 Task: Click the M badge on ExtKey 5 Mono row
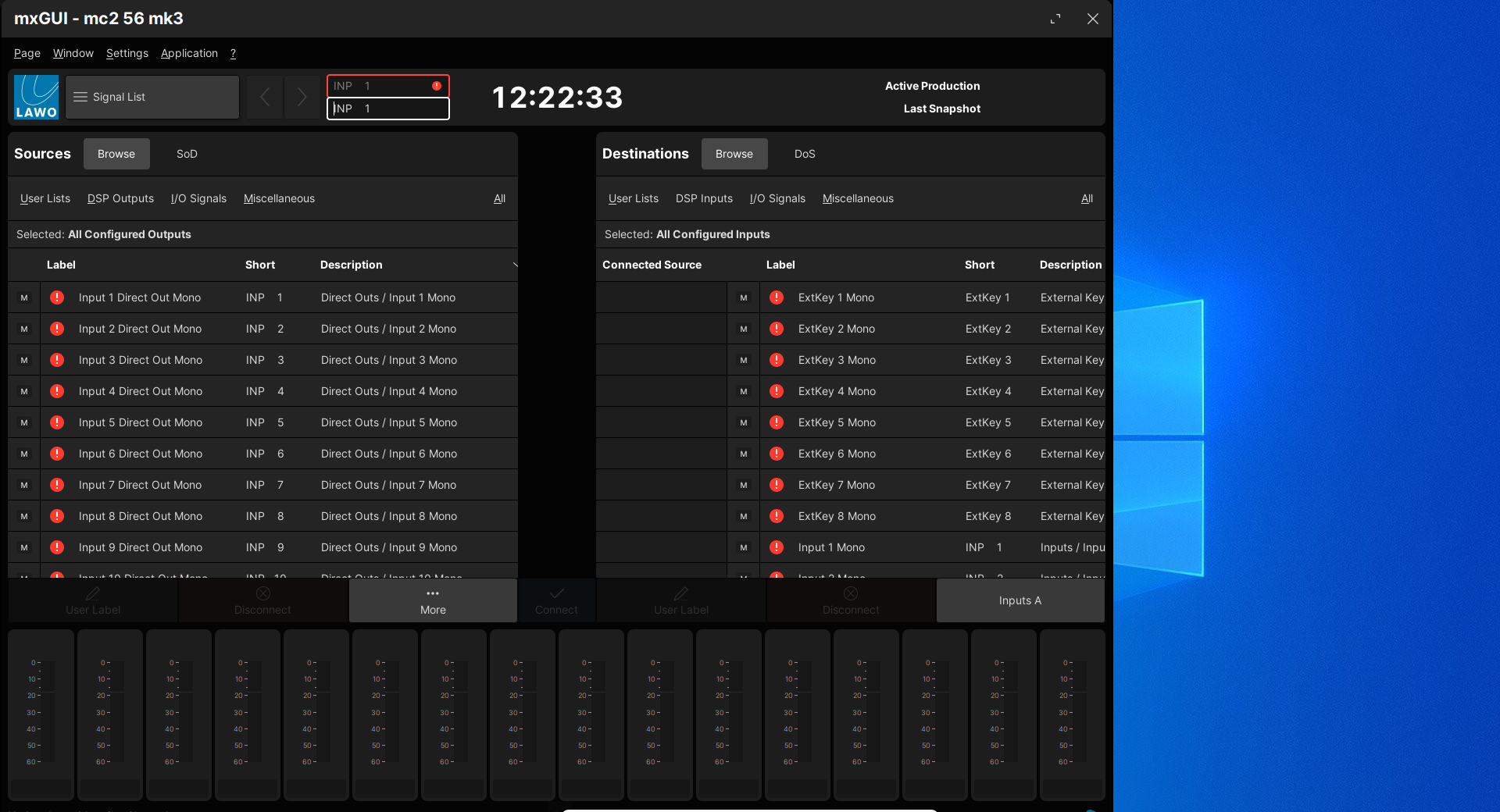point(744,422)
